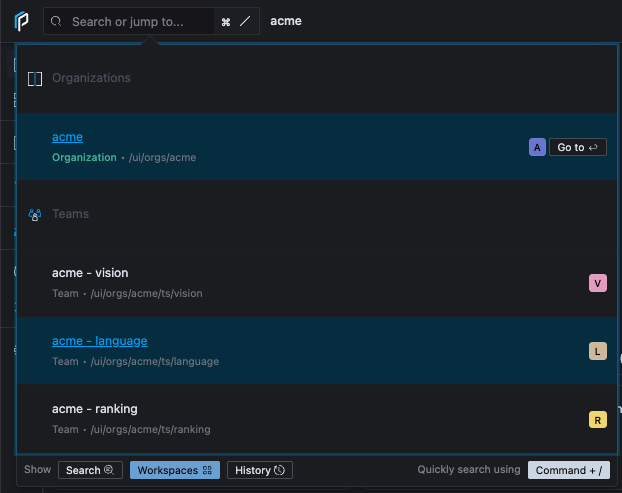Click the 'acme' breadcrumb in header
Viewport: 622px width, 493px height.
[x=286, y=21]
